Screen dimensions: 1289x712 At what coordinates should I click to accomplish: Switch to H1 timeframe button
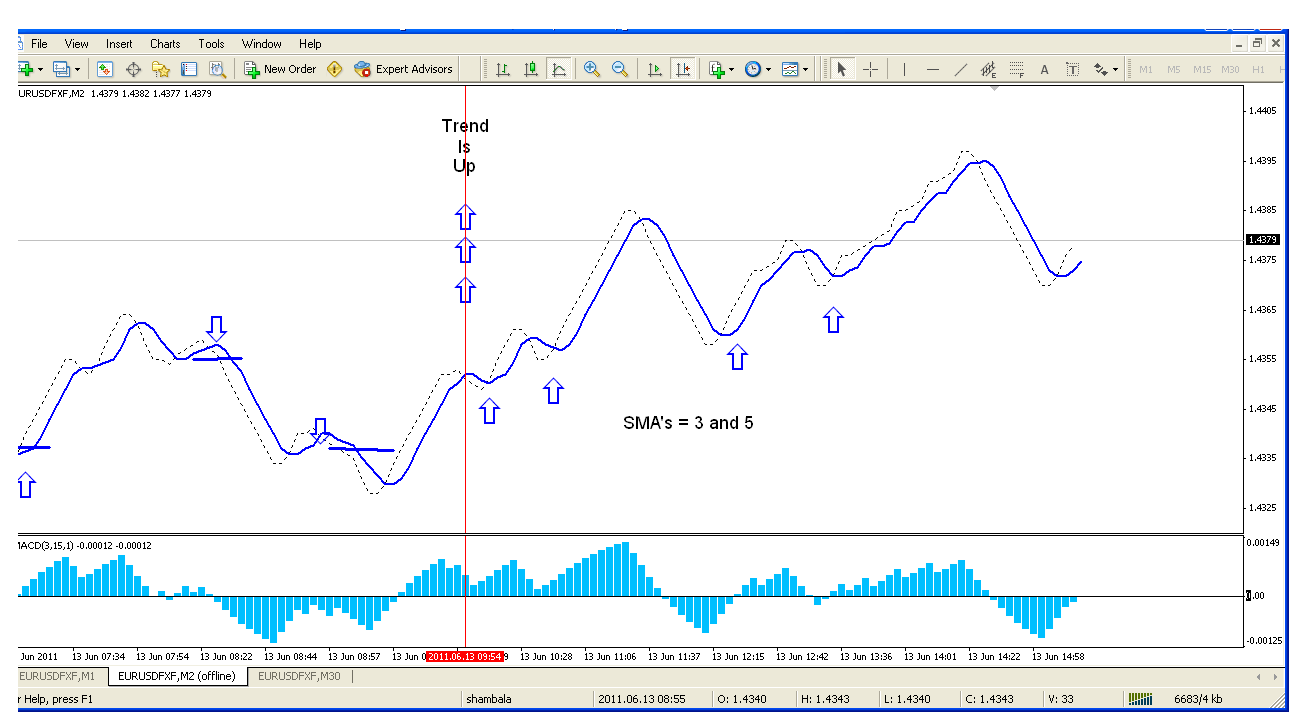(1258, 69)
